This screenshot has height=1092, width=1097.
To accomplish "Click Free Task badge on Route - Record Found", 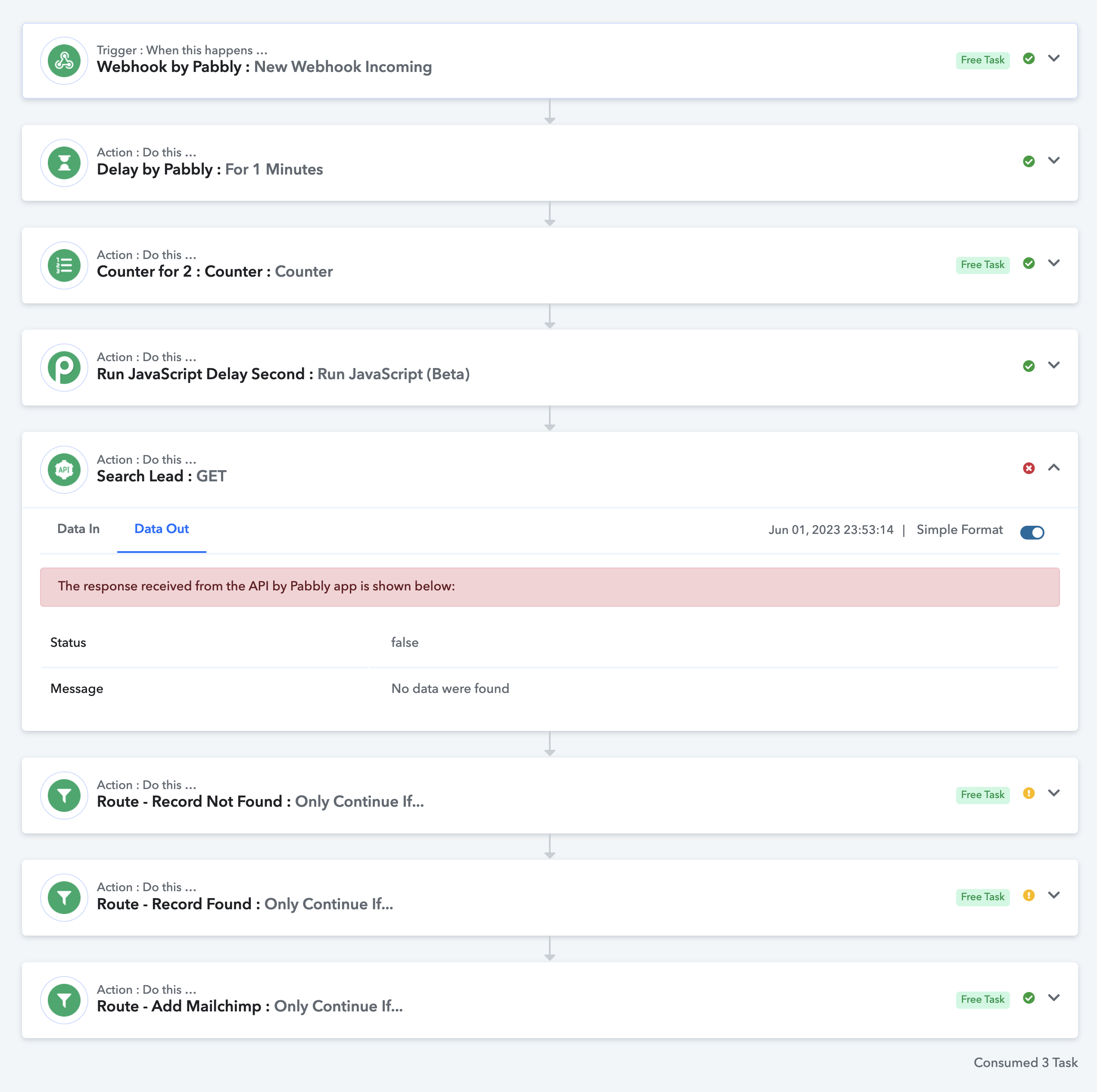I will [x=982, y=897].
